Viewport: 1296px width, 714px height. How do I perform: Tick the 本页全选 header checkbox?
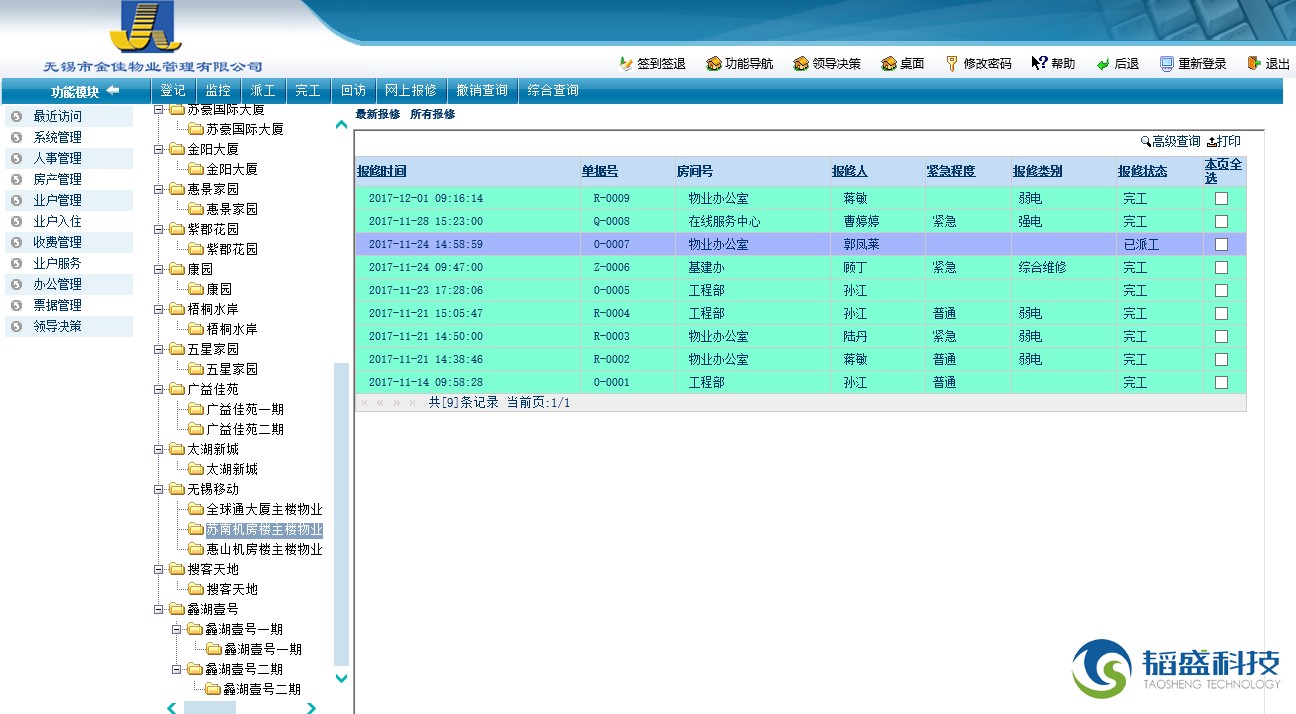[1224, 171]
